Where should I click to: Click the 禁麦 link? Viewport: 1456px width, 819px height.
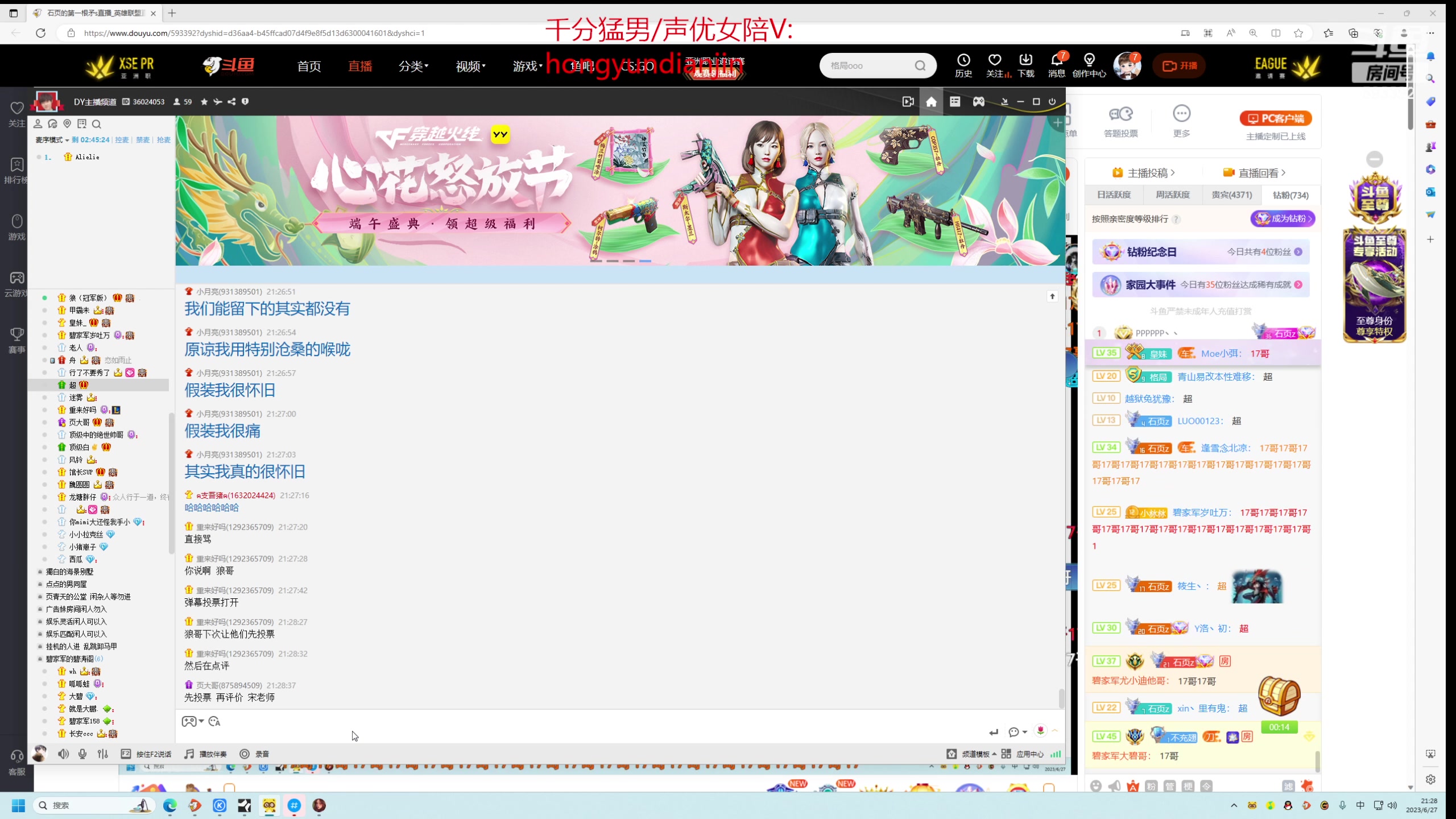click(142, 140)
